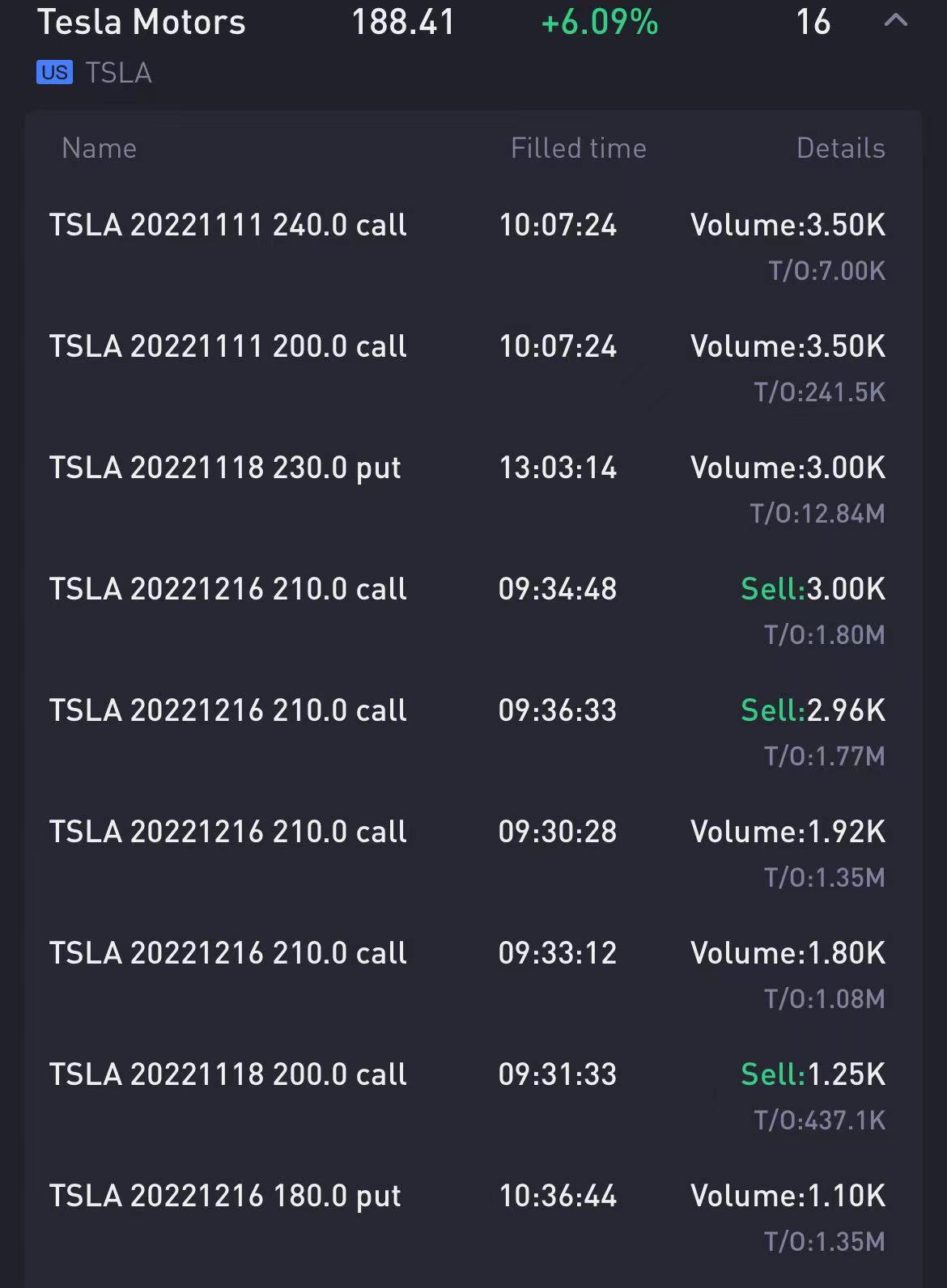Select the Name column header

(99, 148)
